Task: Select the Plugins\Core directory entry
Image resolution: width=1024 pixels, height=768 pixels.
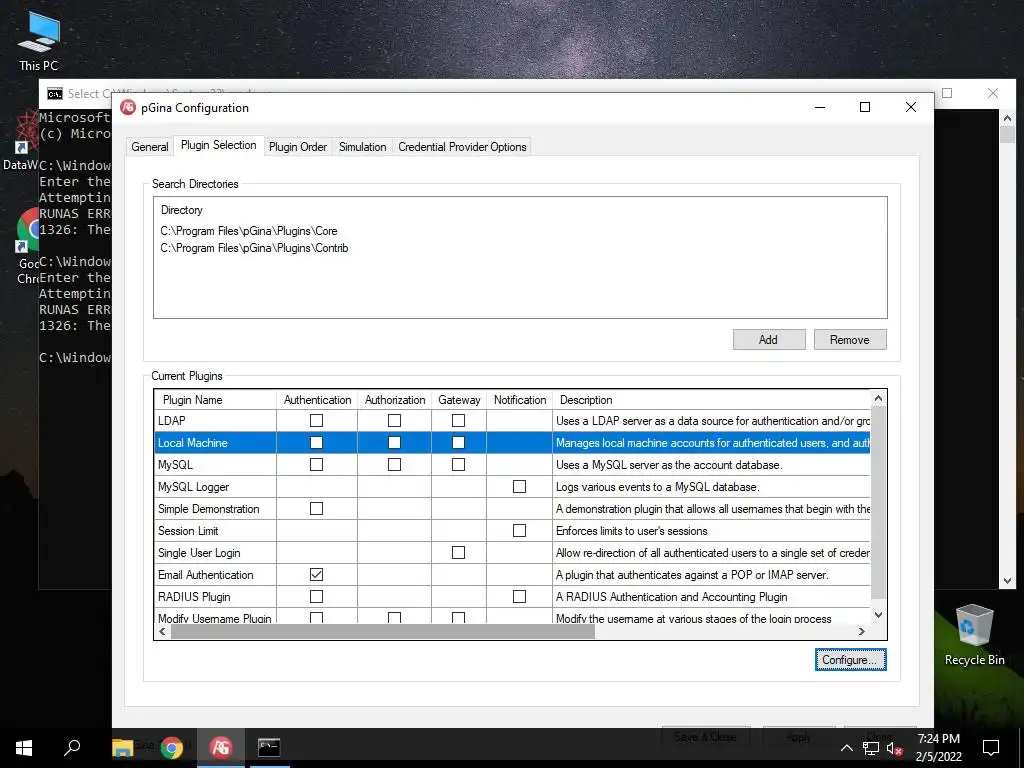Action: (x=249, y=231)
